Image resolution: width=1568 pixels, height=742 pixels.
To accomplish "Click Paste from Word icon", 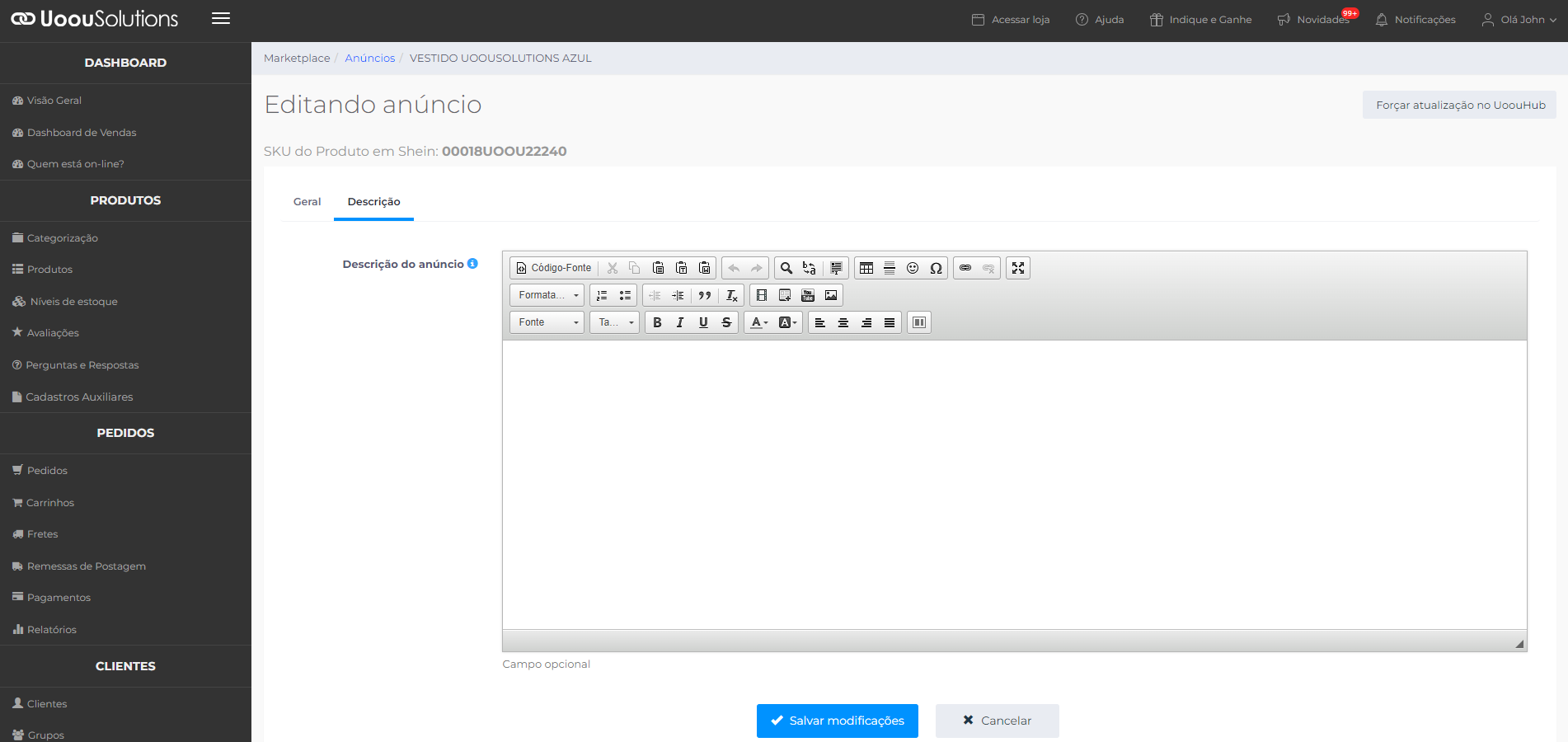I will click(704, 268).
